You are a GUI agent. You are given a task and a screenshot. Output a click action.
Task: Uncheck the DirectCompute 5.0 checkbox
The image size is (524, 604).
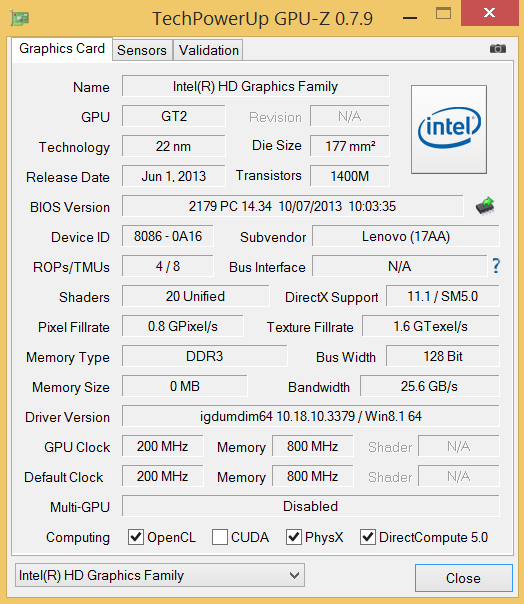(x=368, y=537)
